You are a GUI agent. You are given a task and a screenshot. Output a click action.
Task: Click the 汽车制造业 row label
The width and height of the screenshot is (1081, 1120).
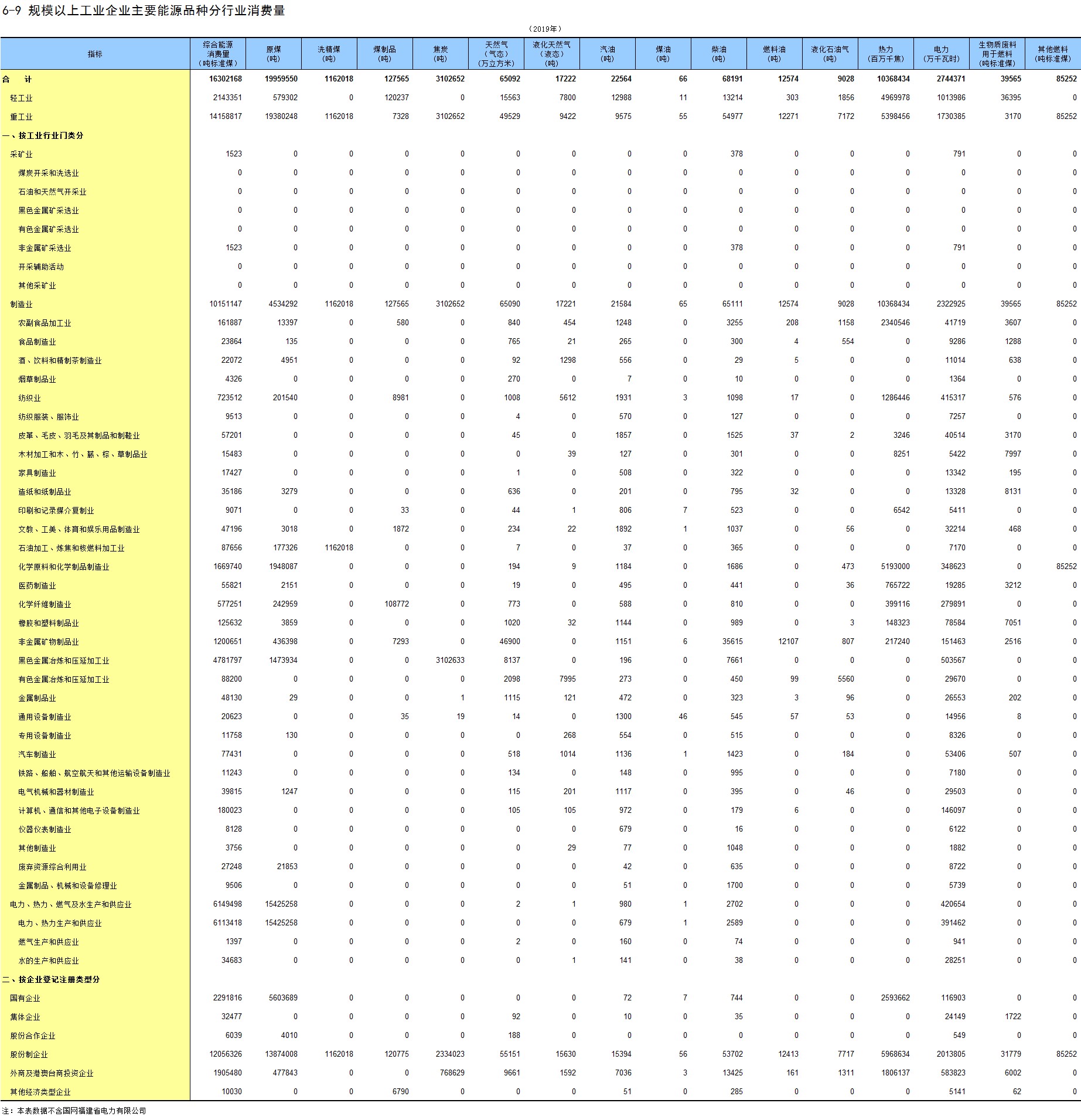coord(37,754)
